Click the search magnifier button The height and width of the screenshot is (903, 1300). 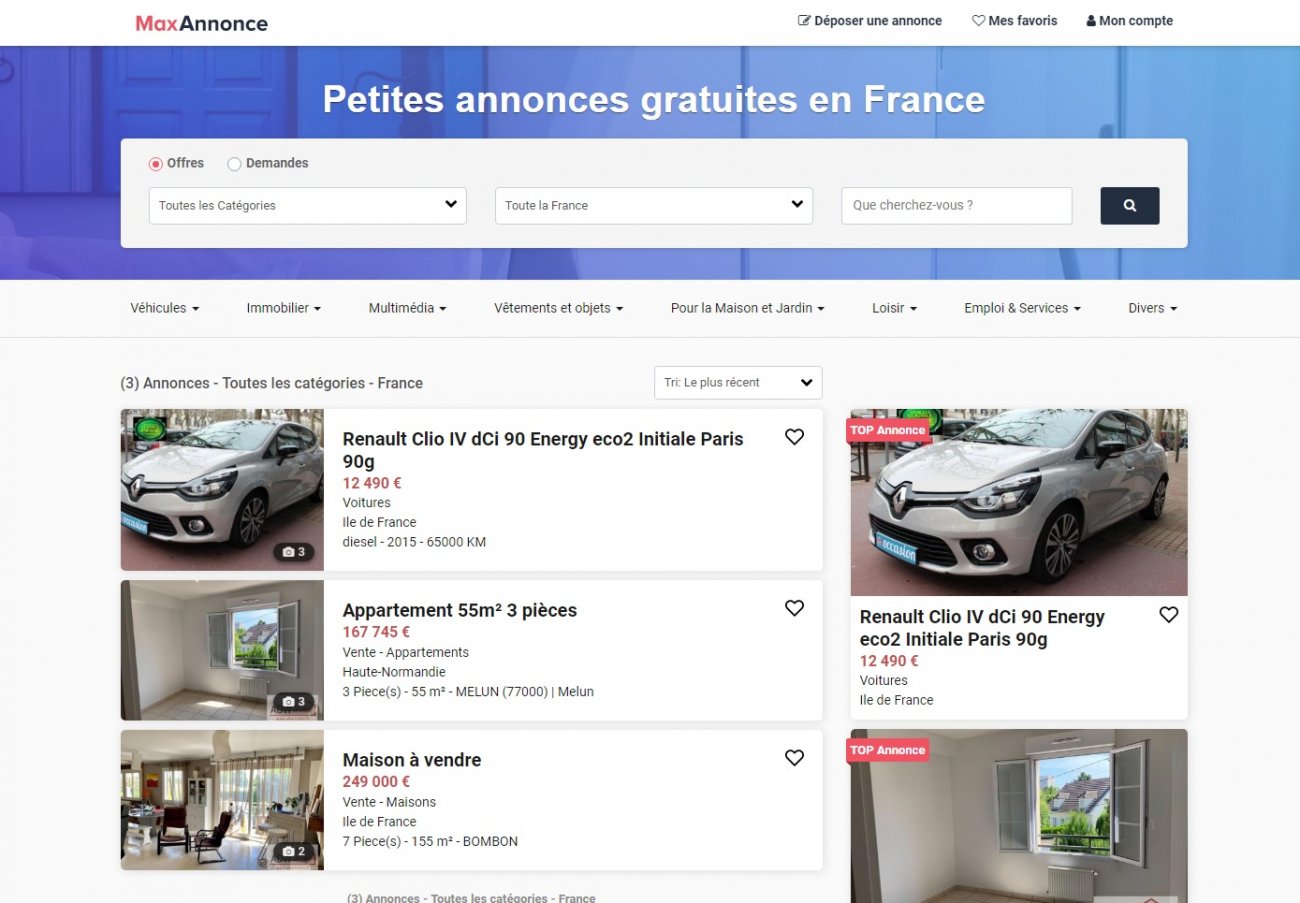tap(1130, 205)
